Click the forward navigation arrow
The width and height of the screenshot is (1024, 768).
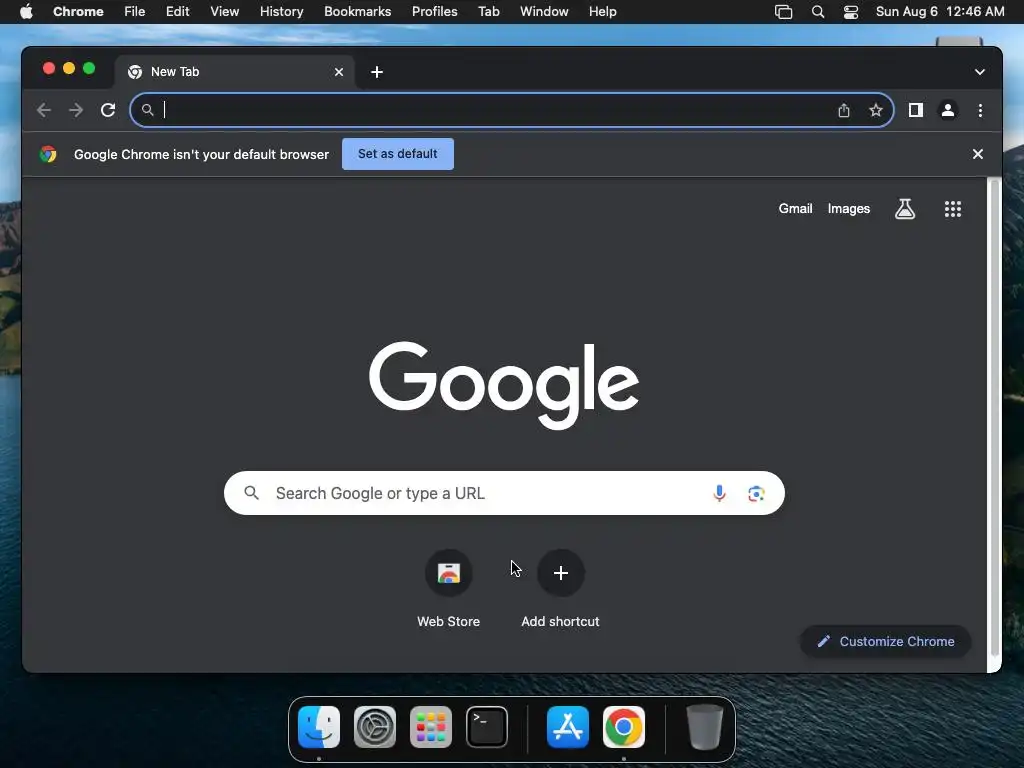76,110
